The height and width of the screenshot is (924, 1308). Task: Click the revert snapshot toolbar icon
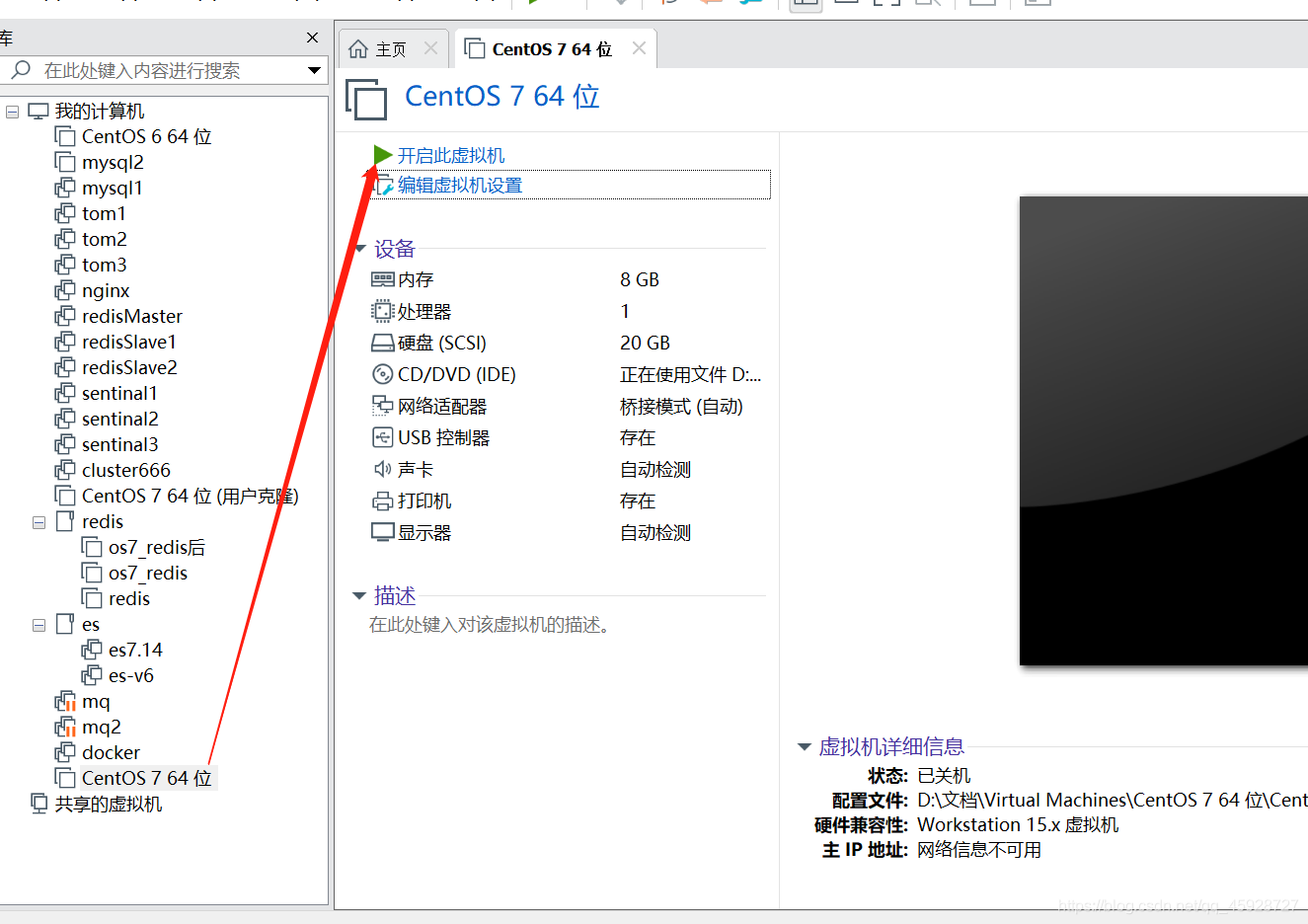(709, 5)
